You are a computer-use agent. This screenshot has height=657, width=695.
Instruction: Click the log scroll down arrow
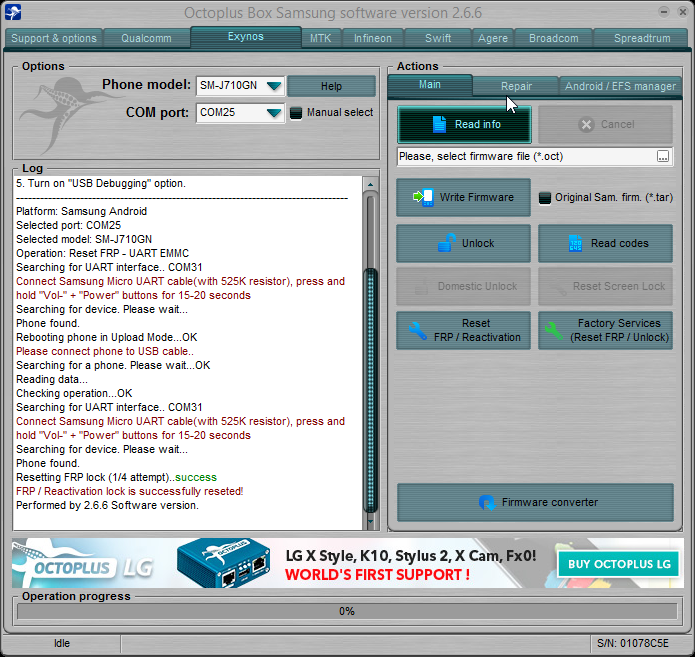tap(370, 522)
